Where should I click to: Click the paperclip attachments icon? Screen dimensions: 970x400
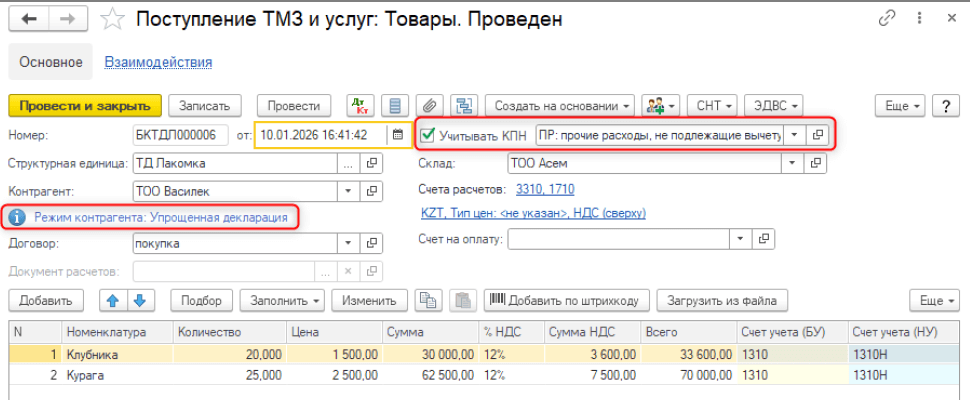pos(429,106)
